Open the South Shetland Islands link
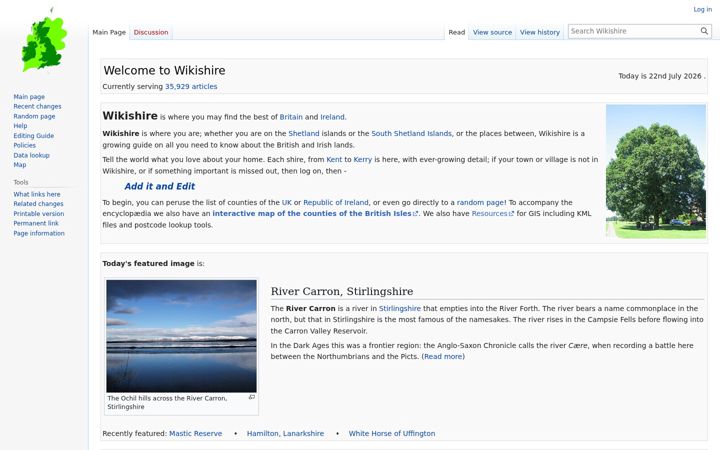The width and height of the screenshot is (720, 450). 411,134
